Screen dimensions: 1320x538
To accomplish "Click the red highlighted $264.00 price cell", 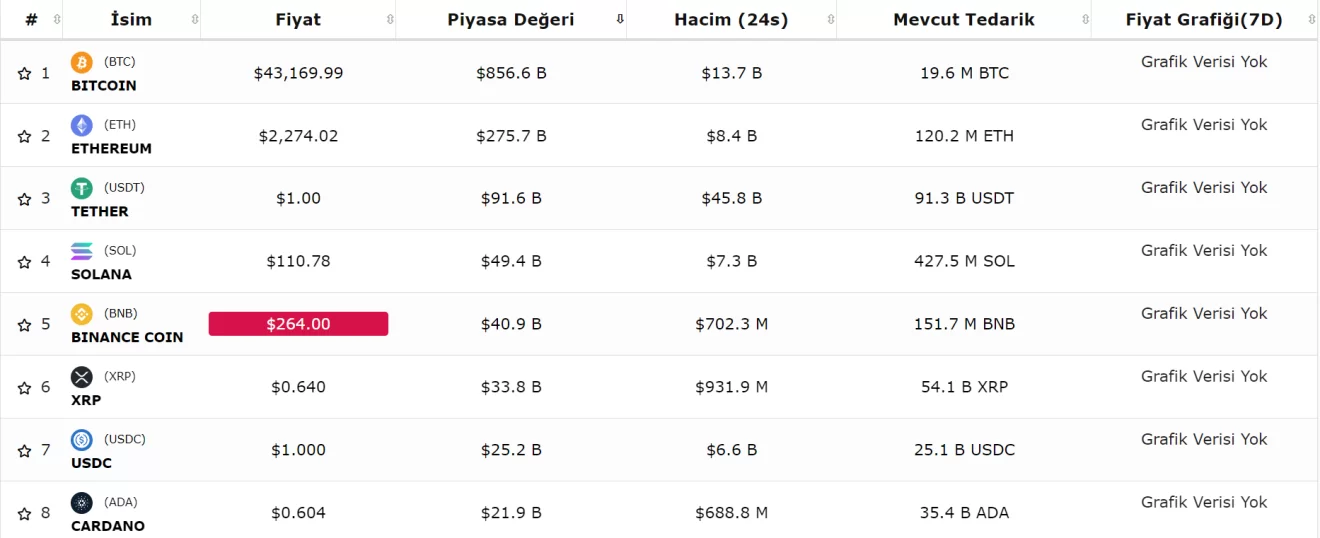I will pos(298,324).
